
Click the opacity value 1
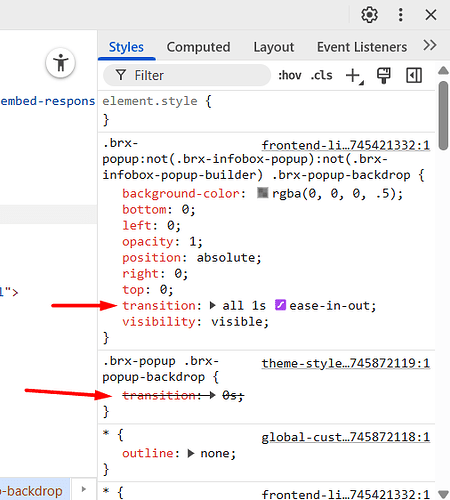[193, 242]
